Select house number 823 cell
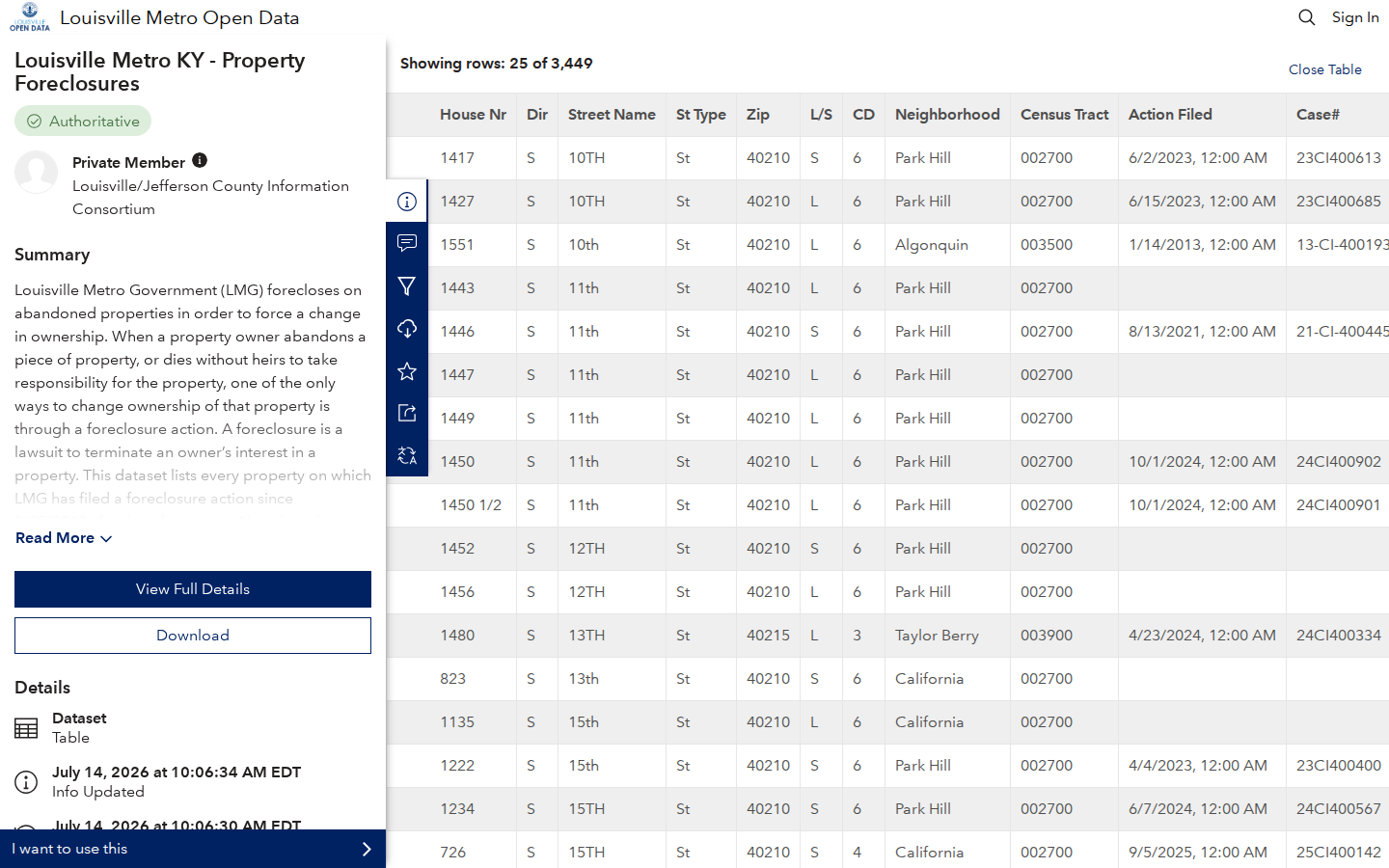Image resolution: width=1389 pixels, height=868 pixels. tap(473, 679)
